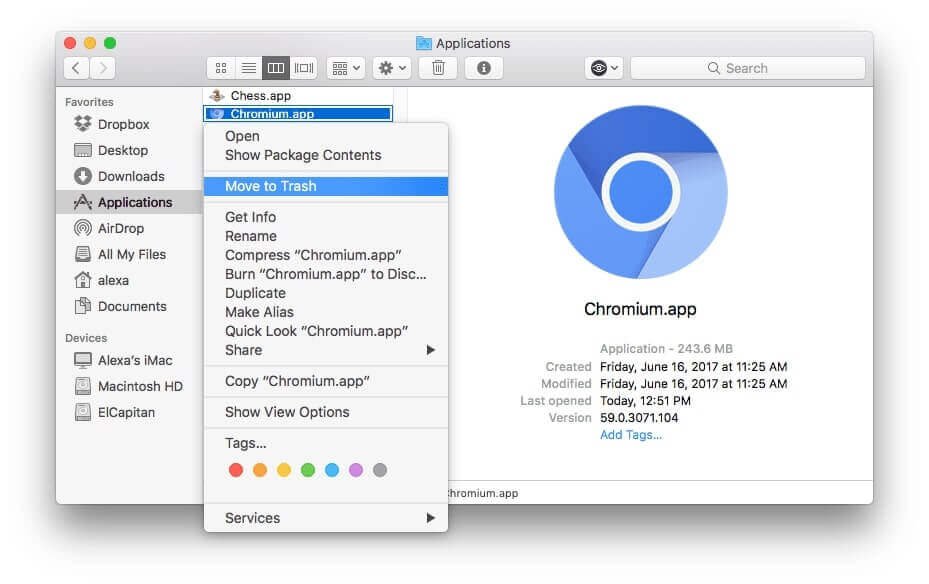Switch to list view in the toolbar

tap(249, 68)
